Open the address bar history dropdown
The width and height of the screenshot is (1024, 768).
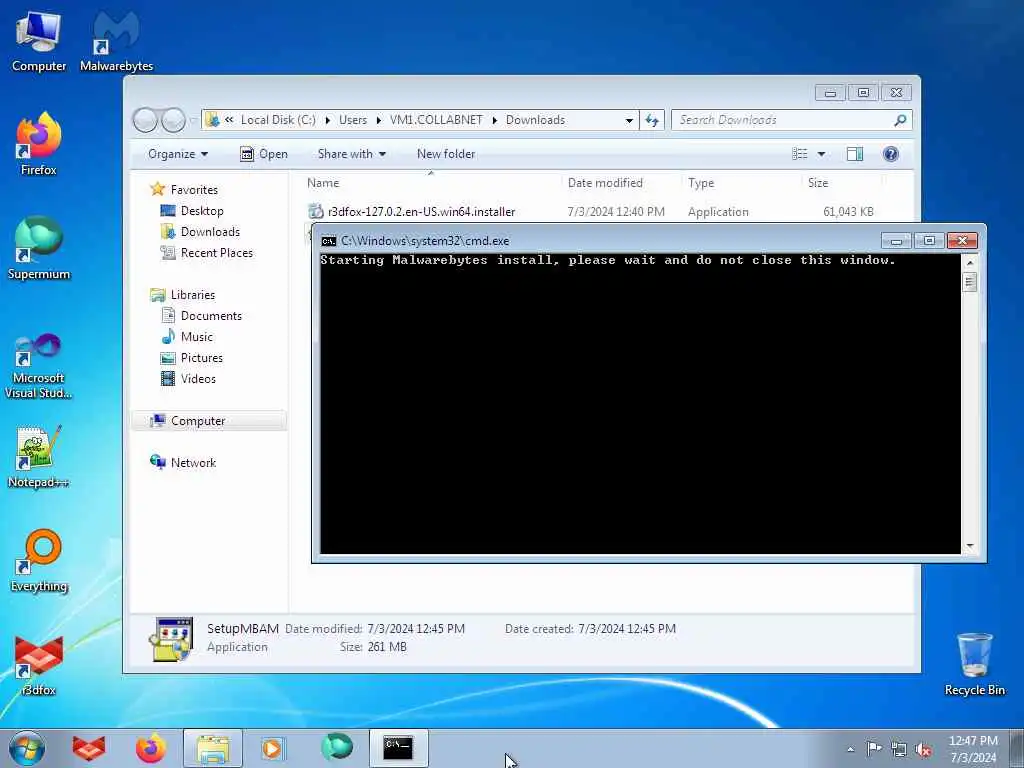629,120
